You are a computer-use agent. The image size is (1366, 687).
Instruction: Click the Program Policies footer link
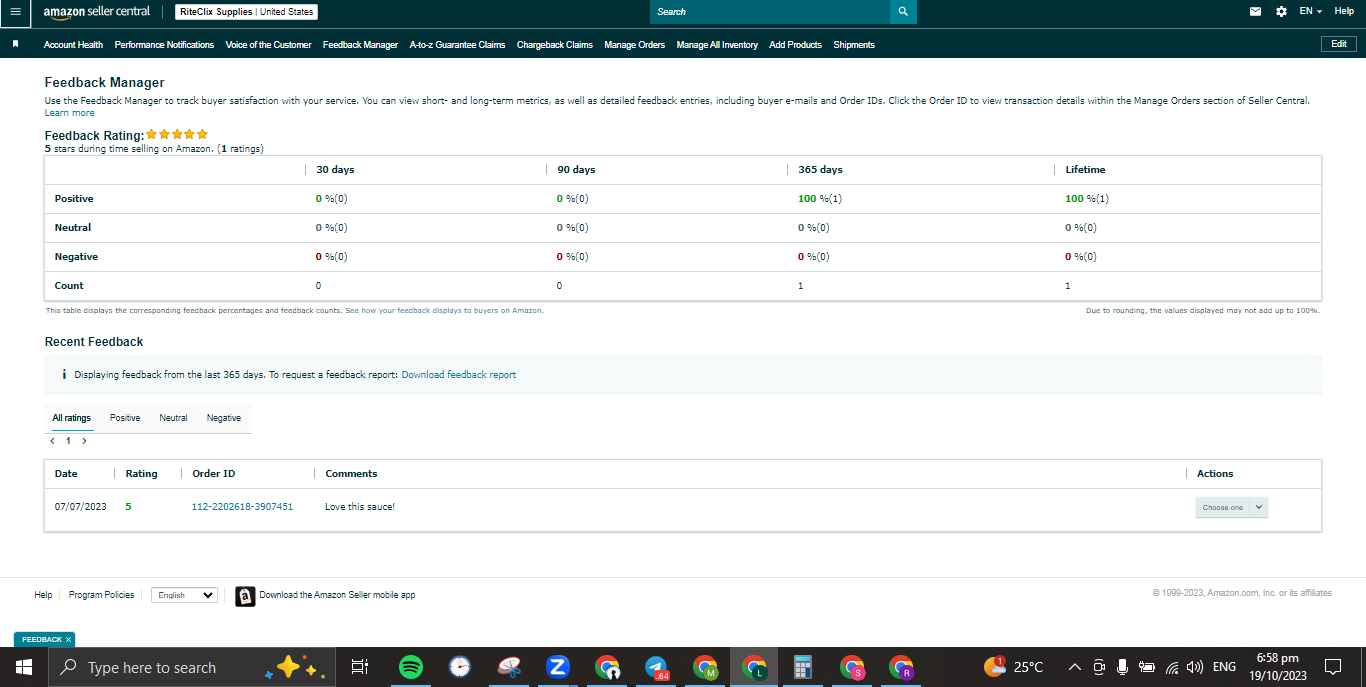[x=101, y=595]
